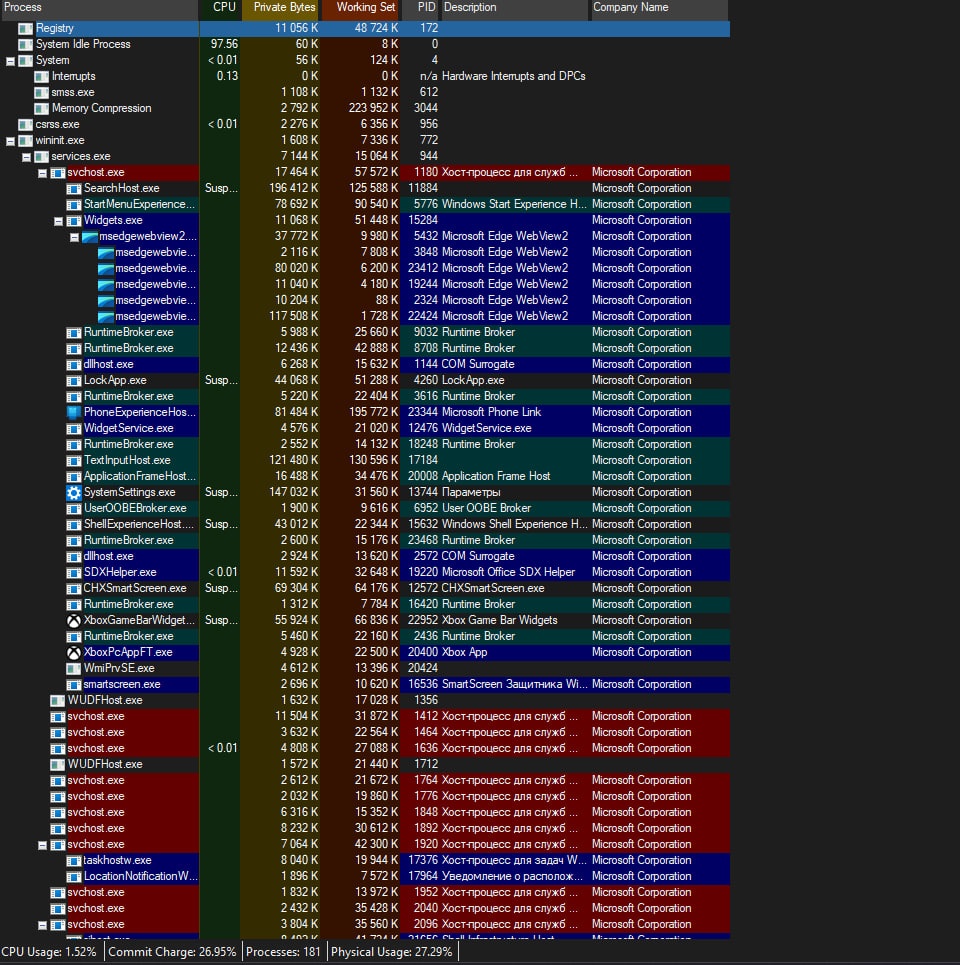Collapse the Widgets.exe tree node
Screen dimensions: 960x965
[58, 221]
